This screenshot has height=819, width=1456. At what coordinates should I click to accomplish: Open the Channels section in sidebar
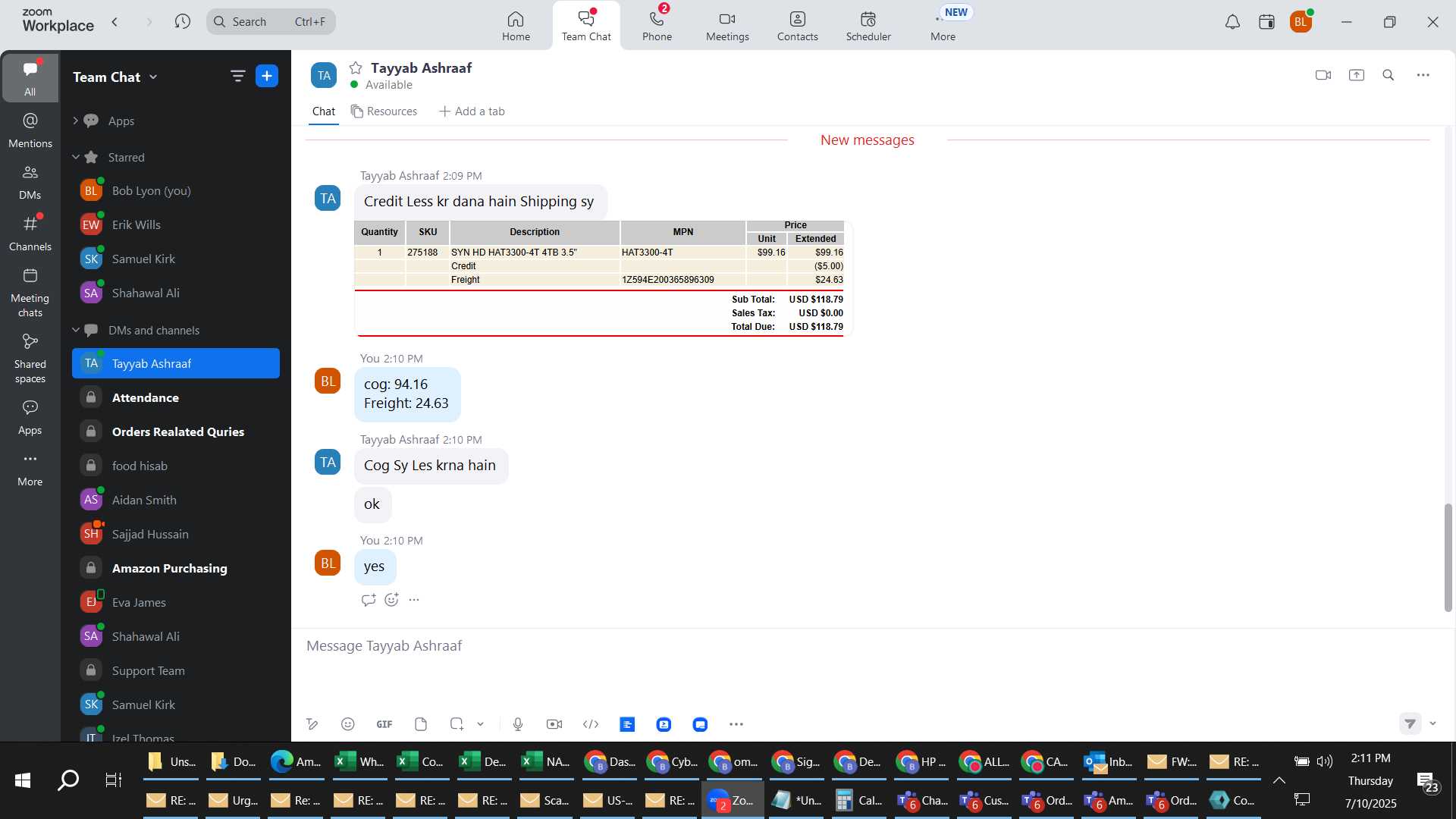click(30, 234)
